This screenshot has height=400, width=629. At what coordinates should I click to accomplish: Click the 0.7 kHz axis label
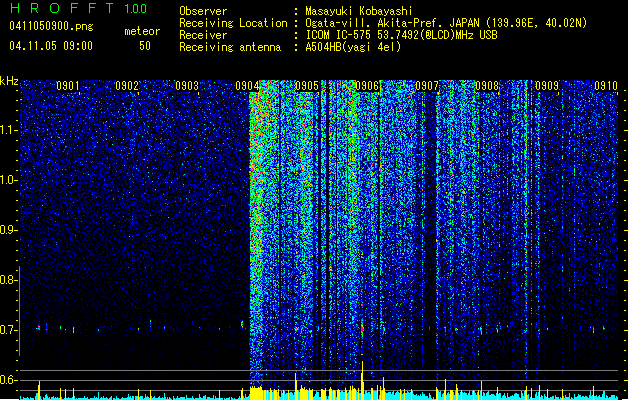pyautogui.click(x=8, y=330)
